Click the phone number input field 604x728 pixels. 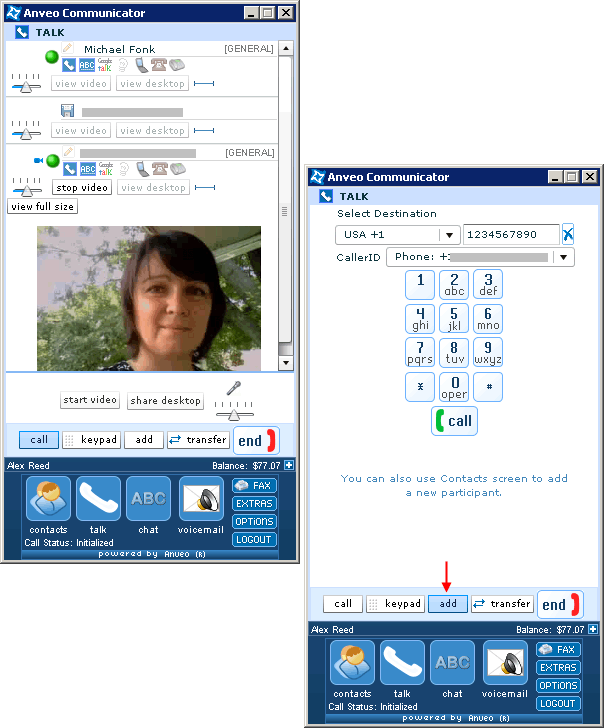[511, 234]
